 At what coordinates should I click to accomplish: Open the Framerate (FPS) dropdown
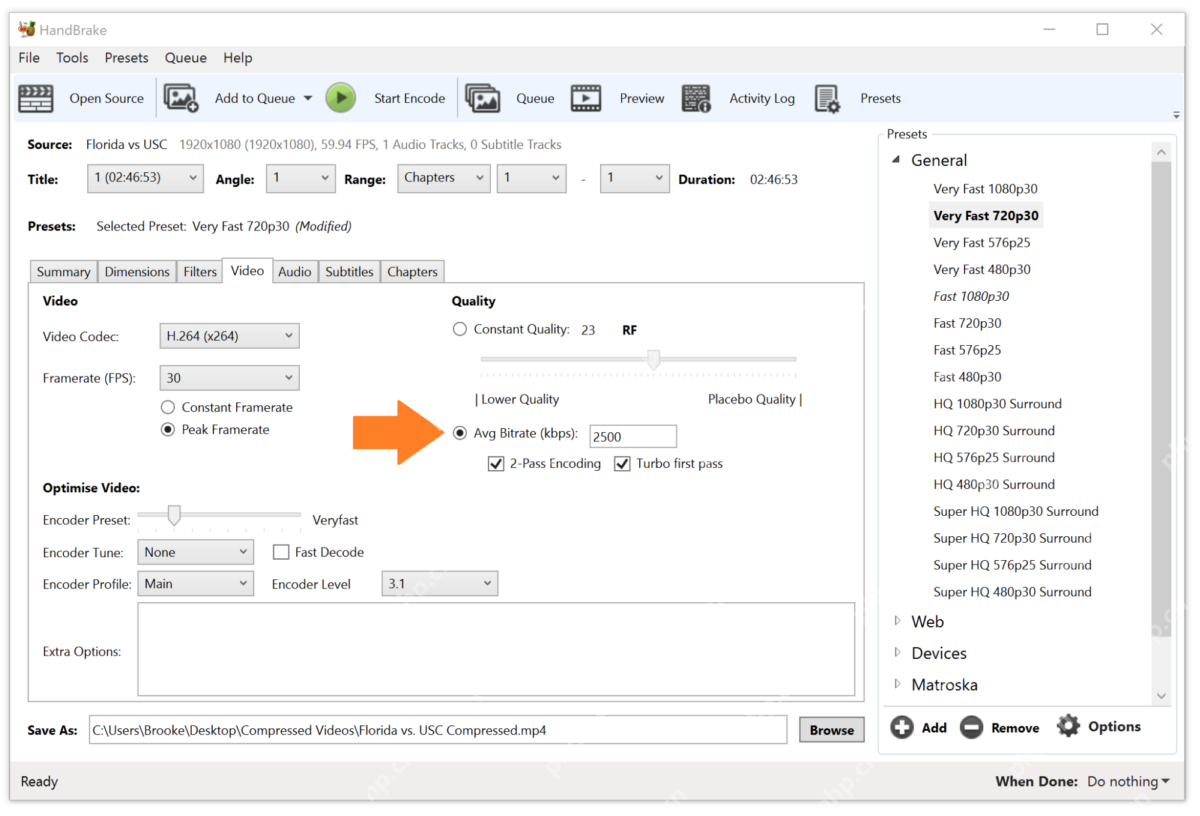pos(229,378)
